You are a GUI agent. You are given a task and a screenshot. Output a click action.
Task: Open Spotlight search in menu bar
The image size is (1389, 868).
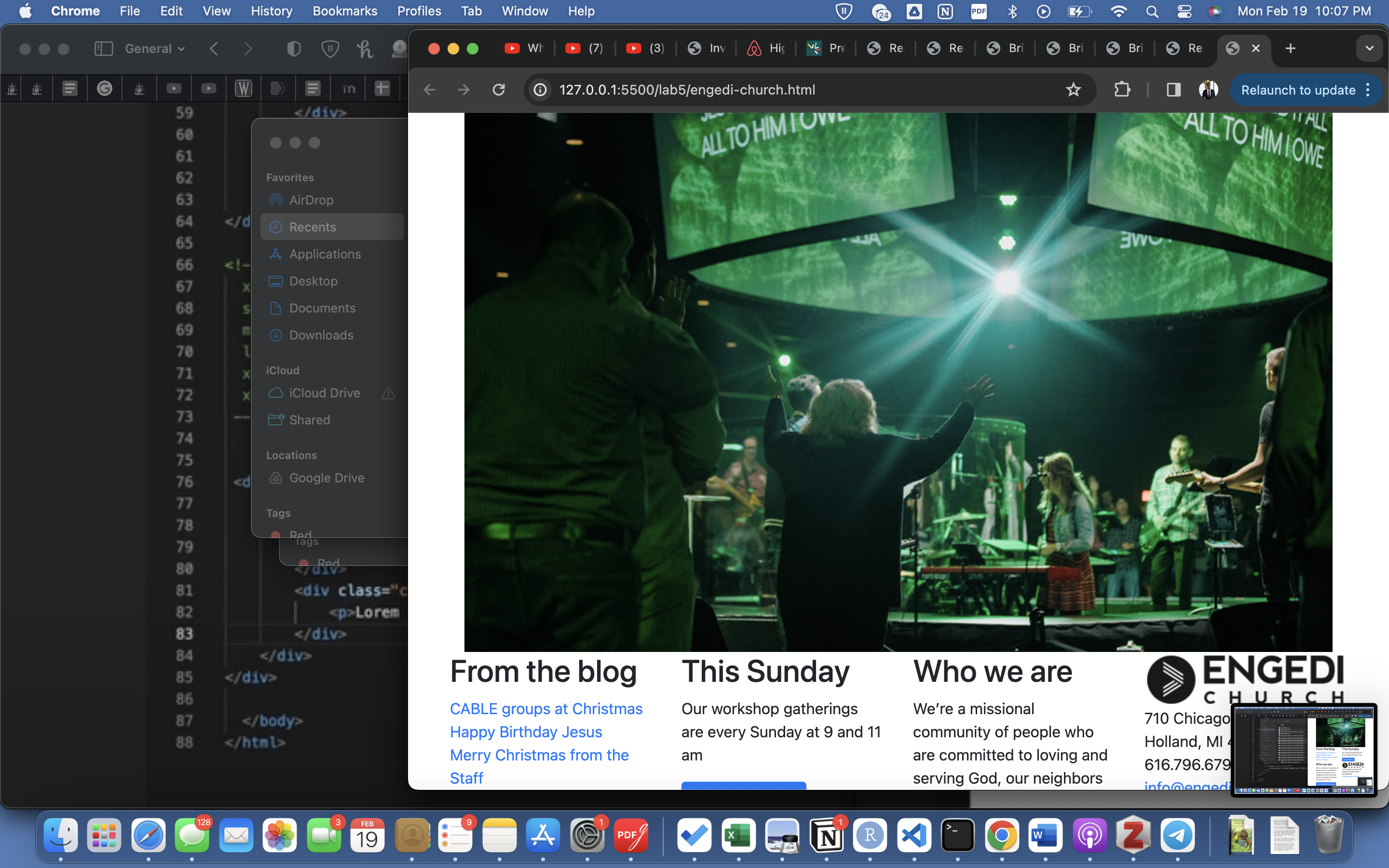click(x=1151, y=11)
